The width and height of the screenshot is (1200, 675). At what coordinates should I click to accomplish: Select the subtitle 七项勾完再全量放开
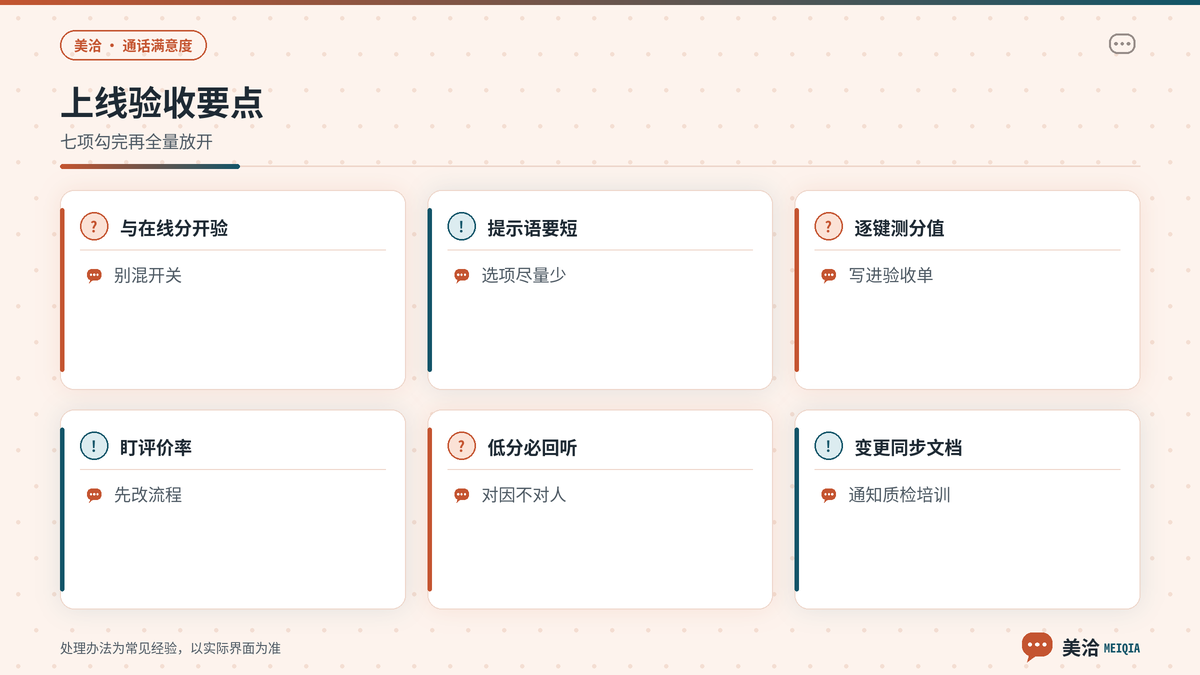click(137, 142)
